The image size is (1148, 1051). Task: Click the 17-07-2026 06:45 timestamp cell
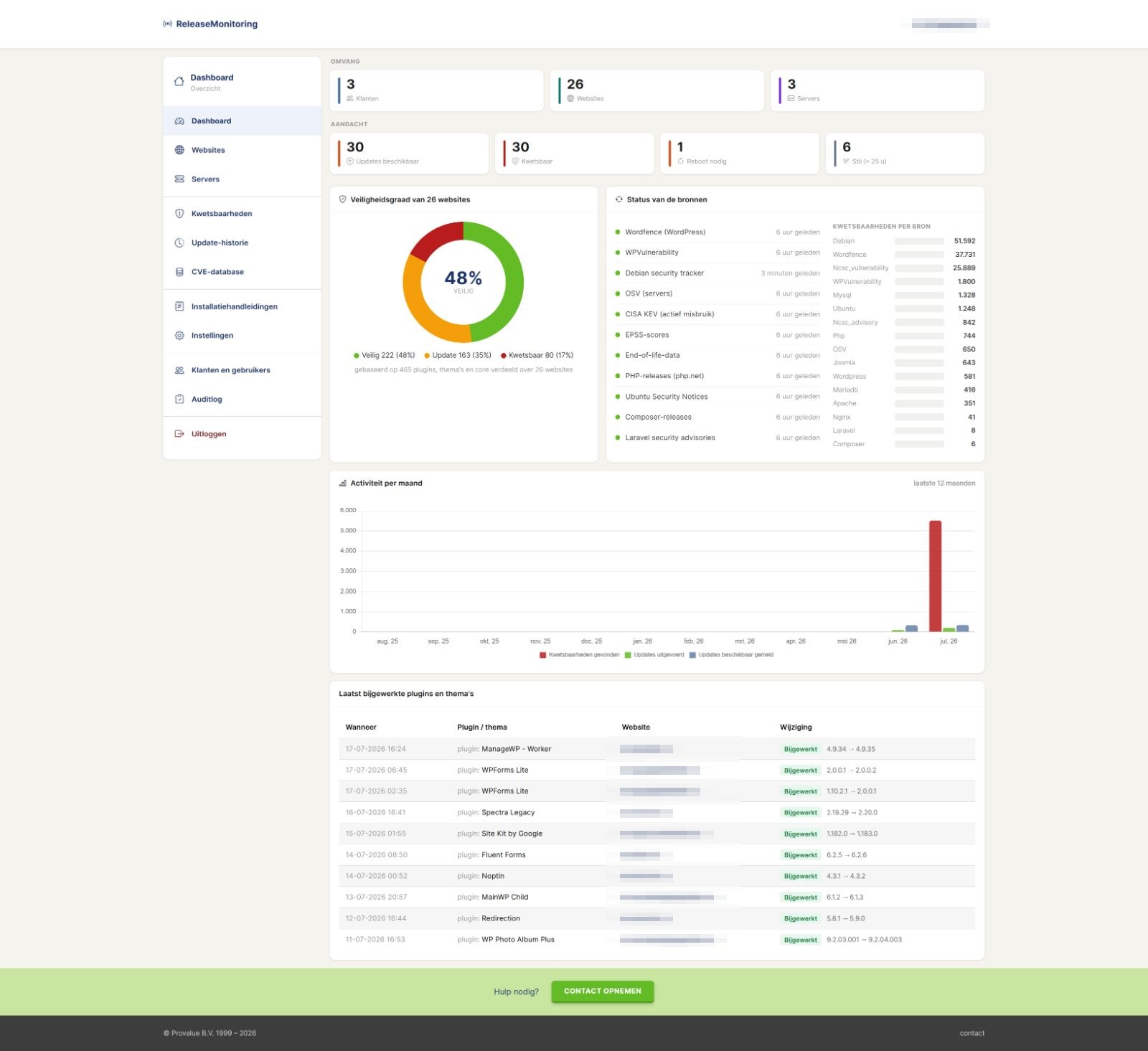tap(376, 770)
